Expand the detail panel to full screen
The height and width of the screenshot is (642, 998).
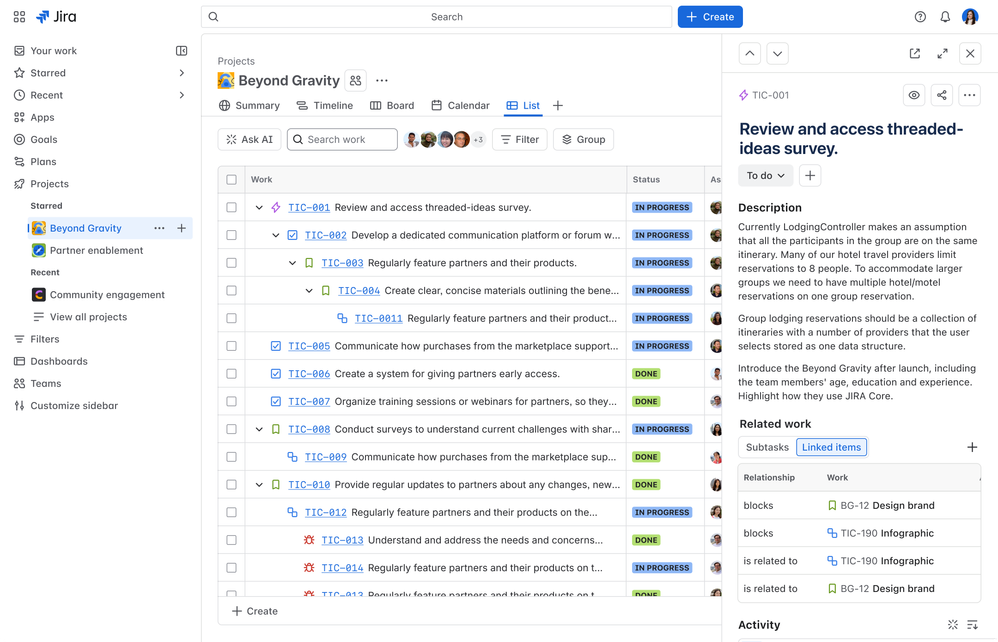point(943,53)
